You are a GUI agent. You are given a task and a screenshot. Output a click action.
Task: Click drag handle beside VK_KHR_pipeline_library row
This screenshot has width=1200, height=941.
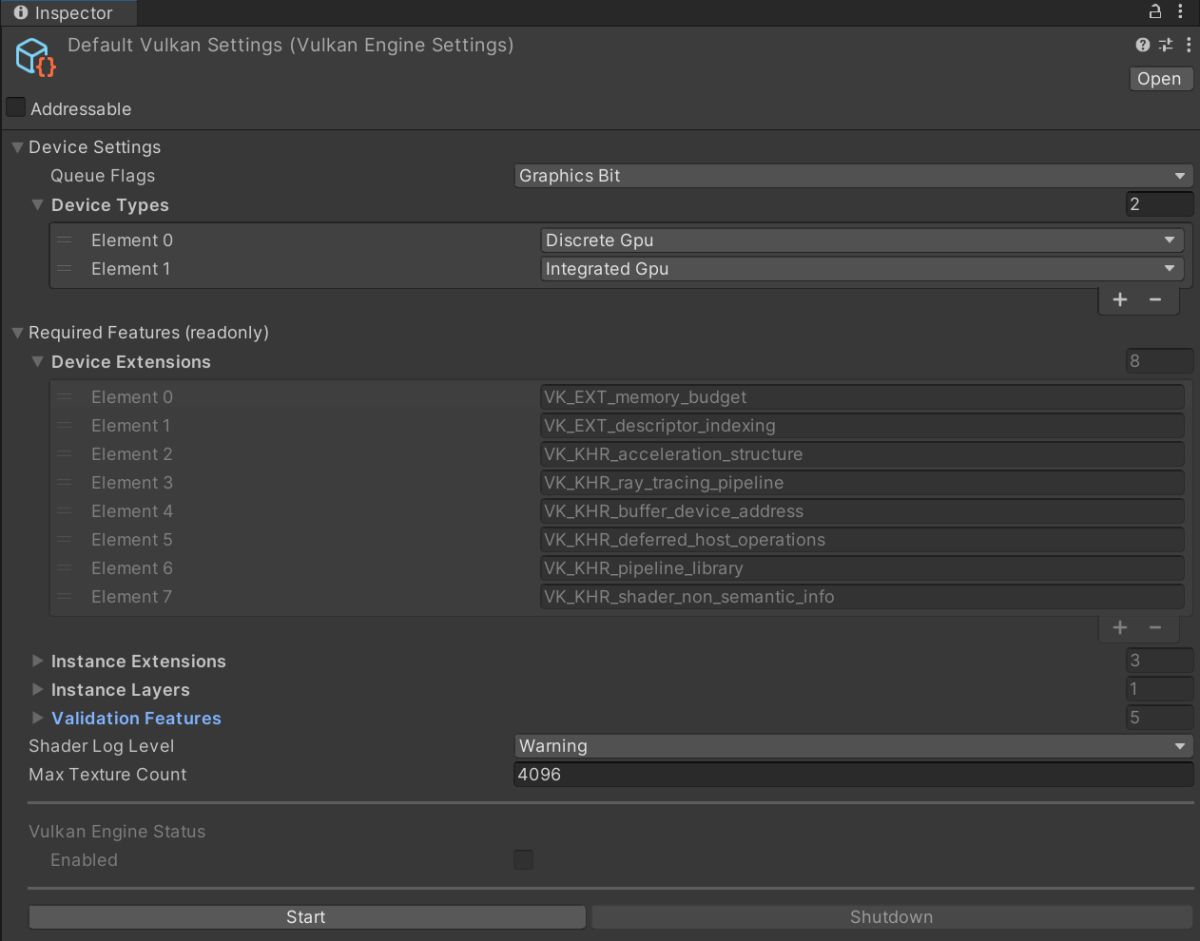pyautogui.click(x=65, y=568)
